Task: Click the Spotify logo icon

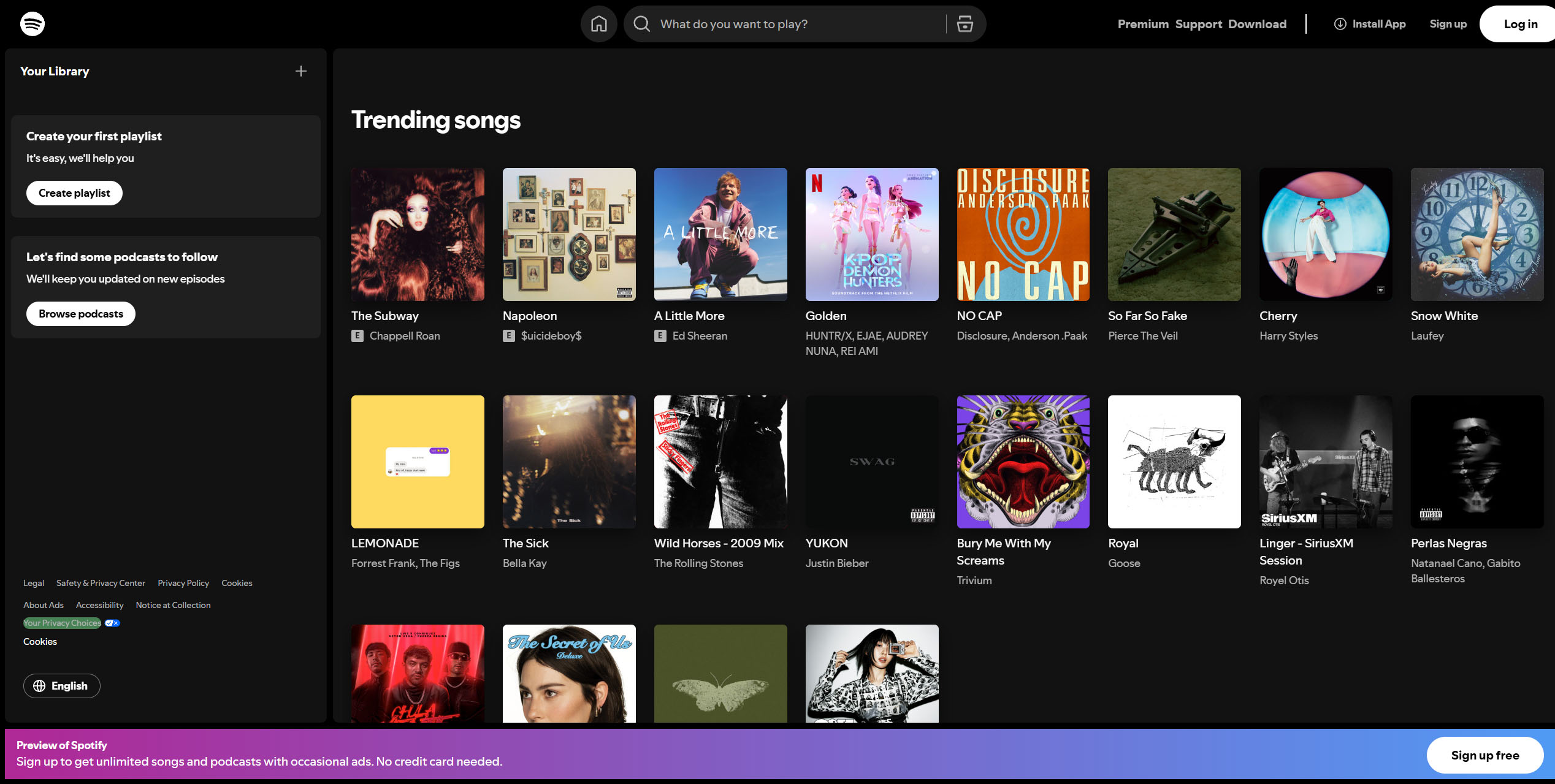Action: click(32, 24)
